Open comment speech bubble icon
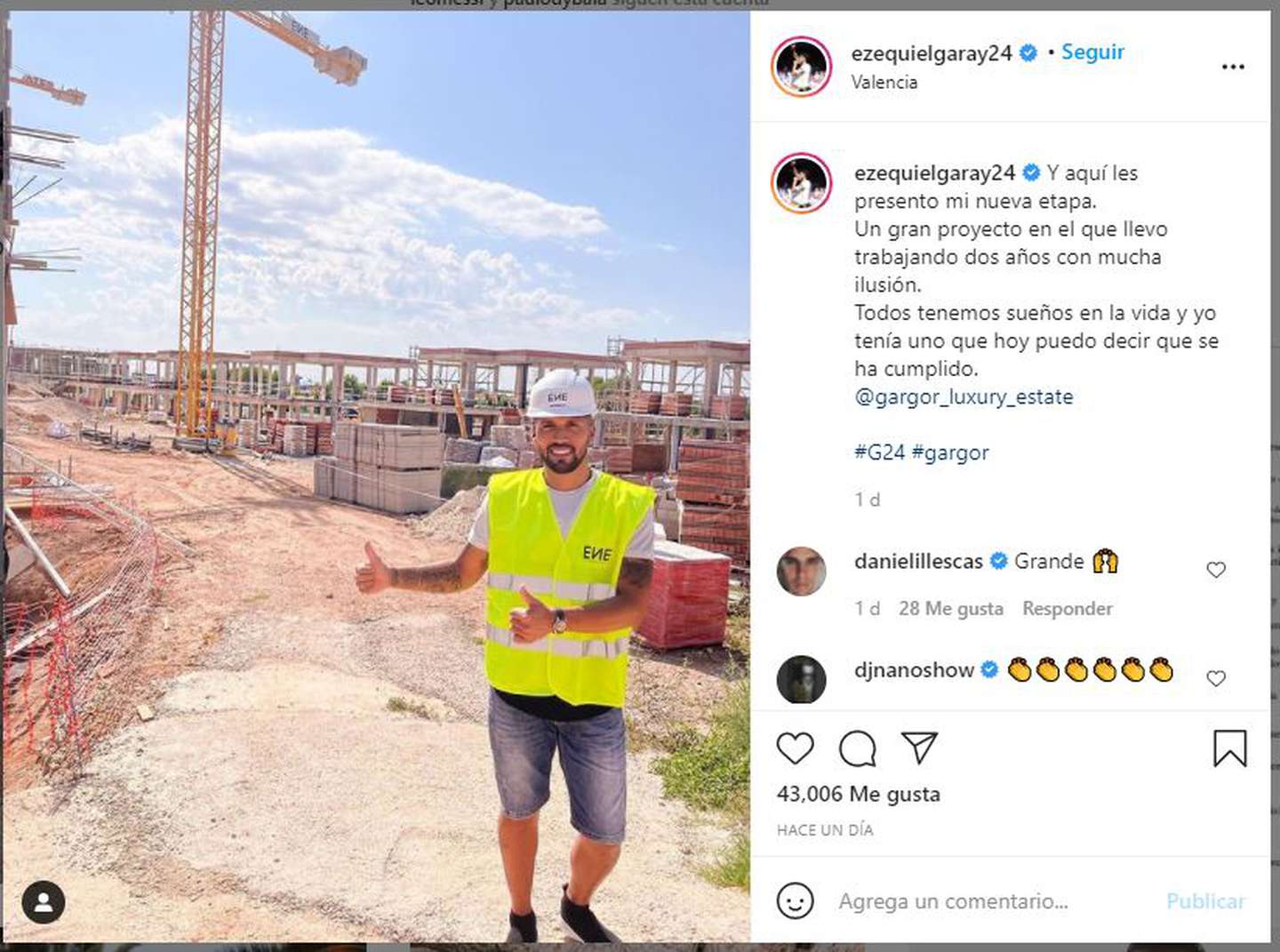The height and width of the screenshot is (952, 1280). tap(858, 748)
